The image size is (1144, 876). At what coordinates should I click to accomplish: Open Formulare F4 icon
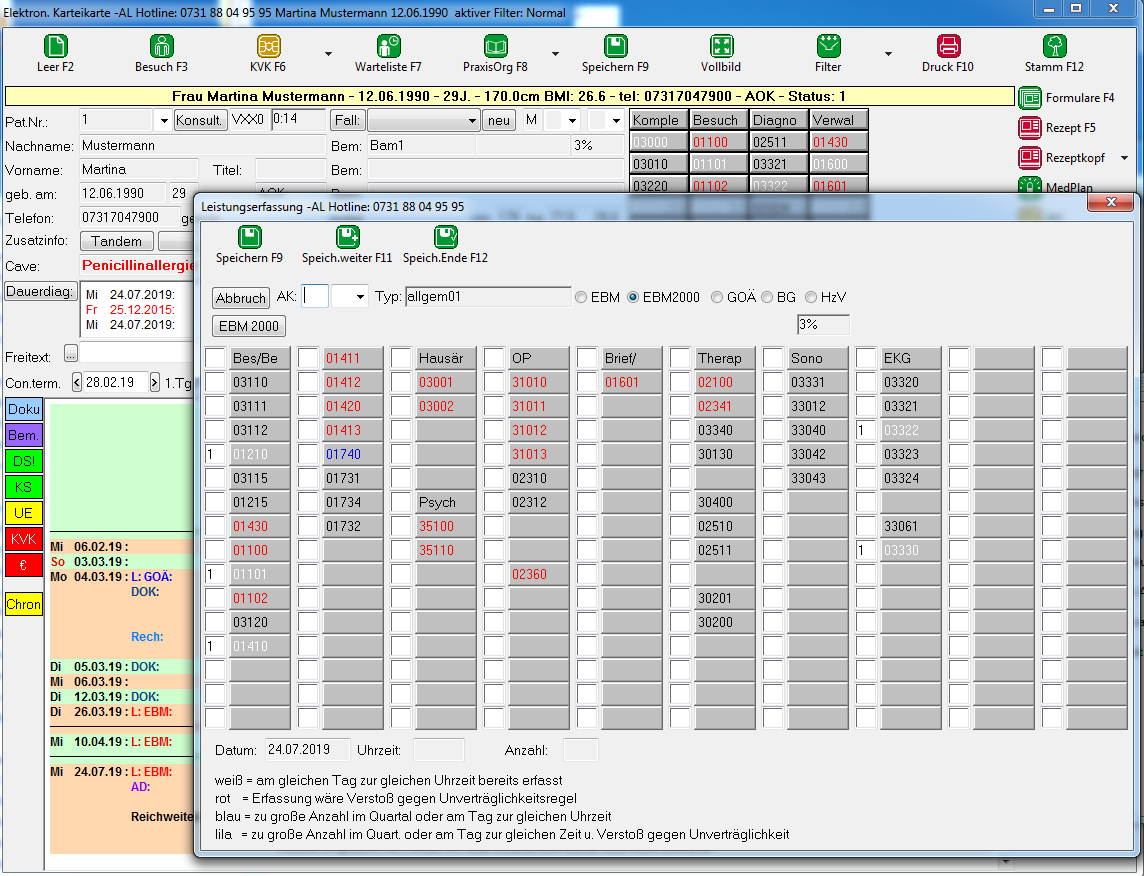1029,98
